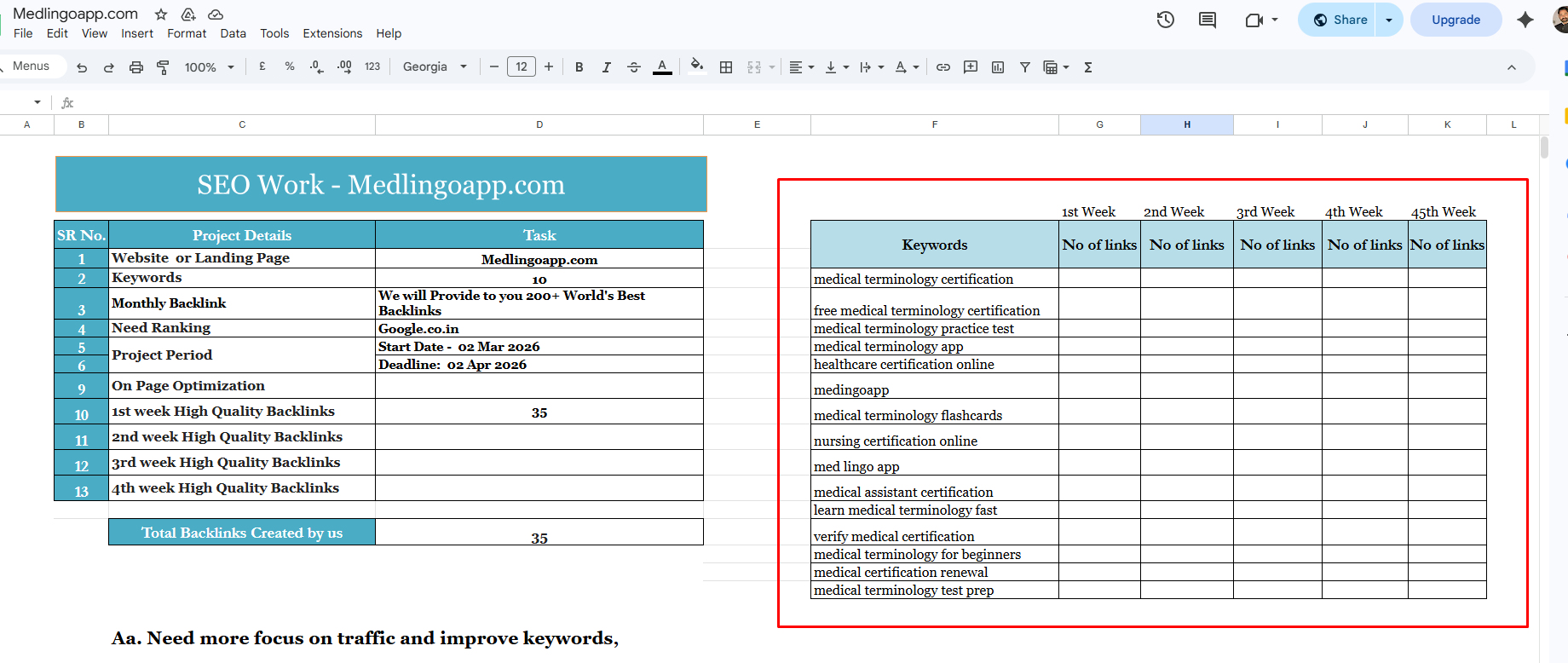
Task: Open the comments panel icon
Action: (x=1208, y=20)
